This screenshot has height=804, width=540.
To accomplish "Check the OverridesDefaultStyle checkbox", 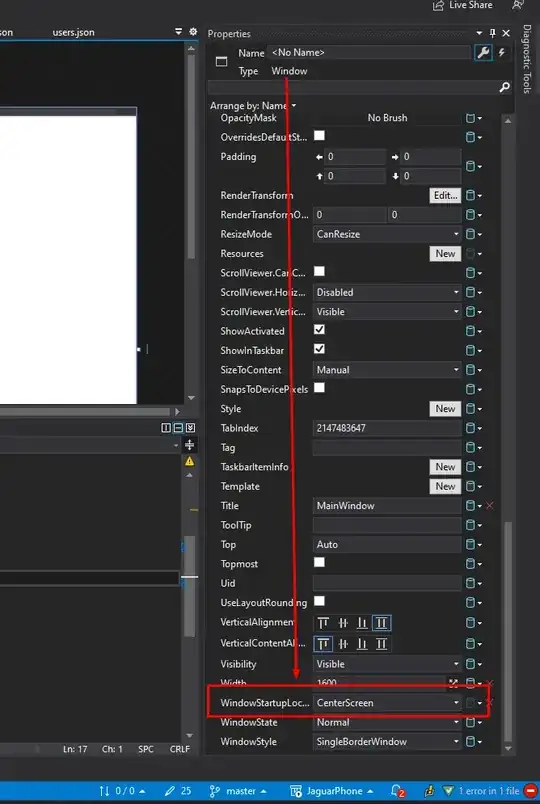I will point(319,135).
